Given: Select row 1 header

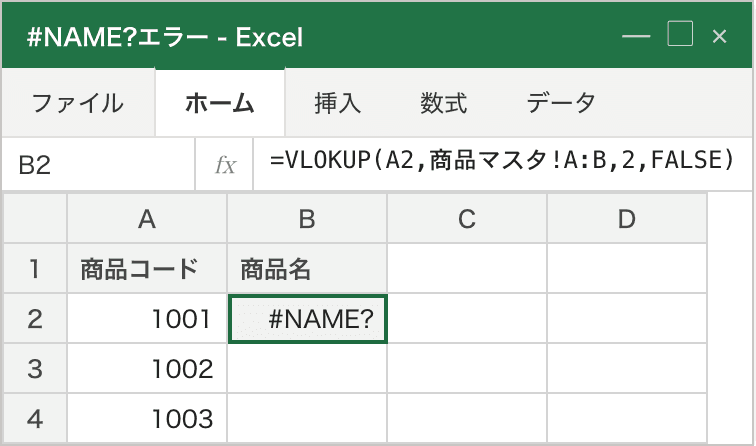Looking at the screenshot, I should 35,269.
